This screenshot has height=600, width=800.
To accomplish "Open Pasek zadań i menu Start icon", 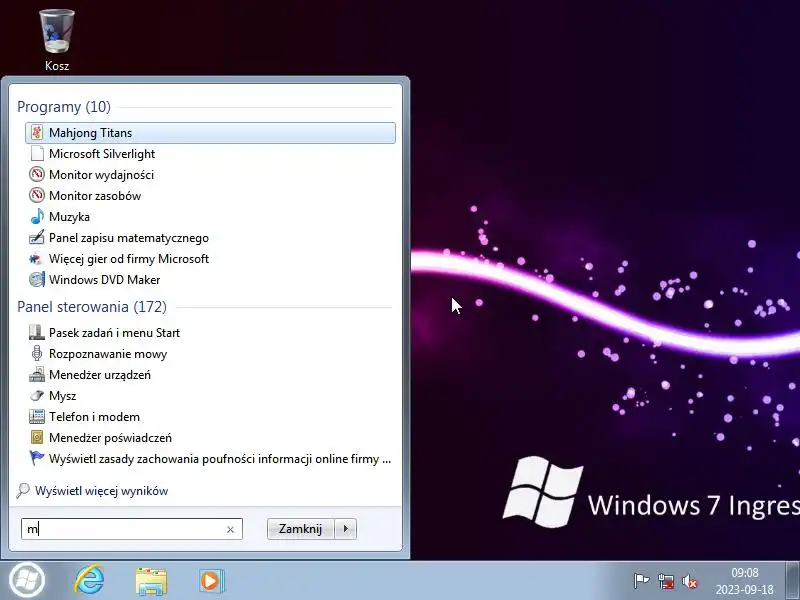I will 37,333.
